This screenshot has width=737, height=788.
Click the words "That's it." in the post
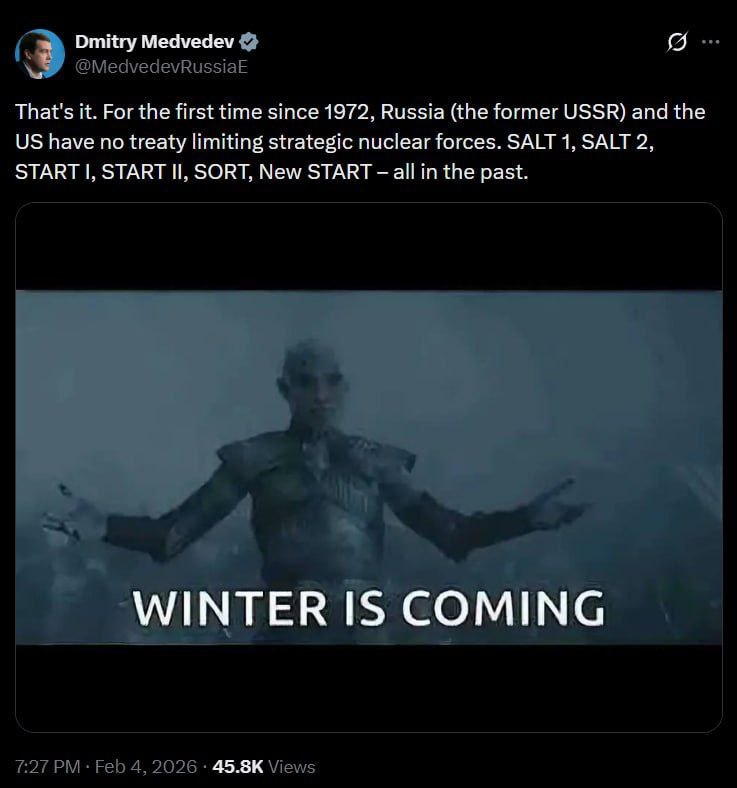(x=56, y=112)
